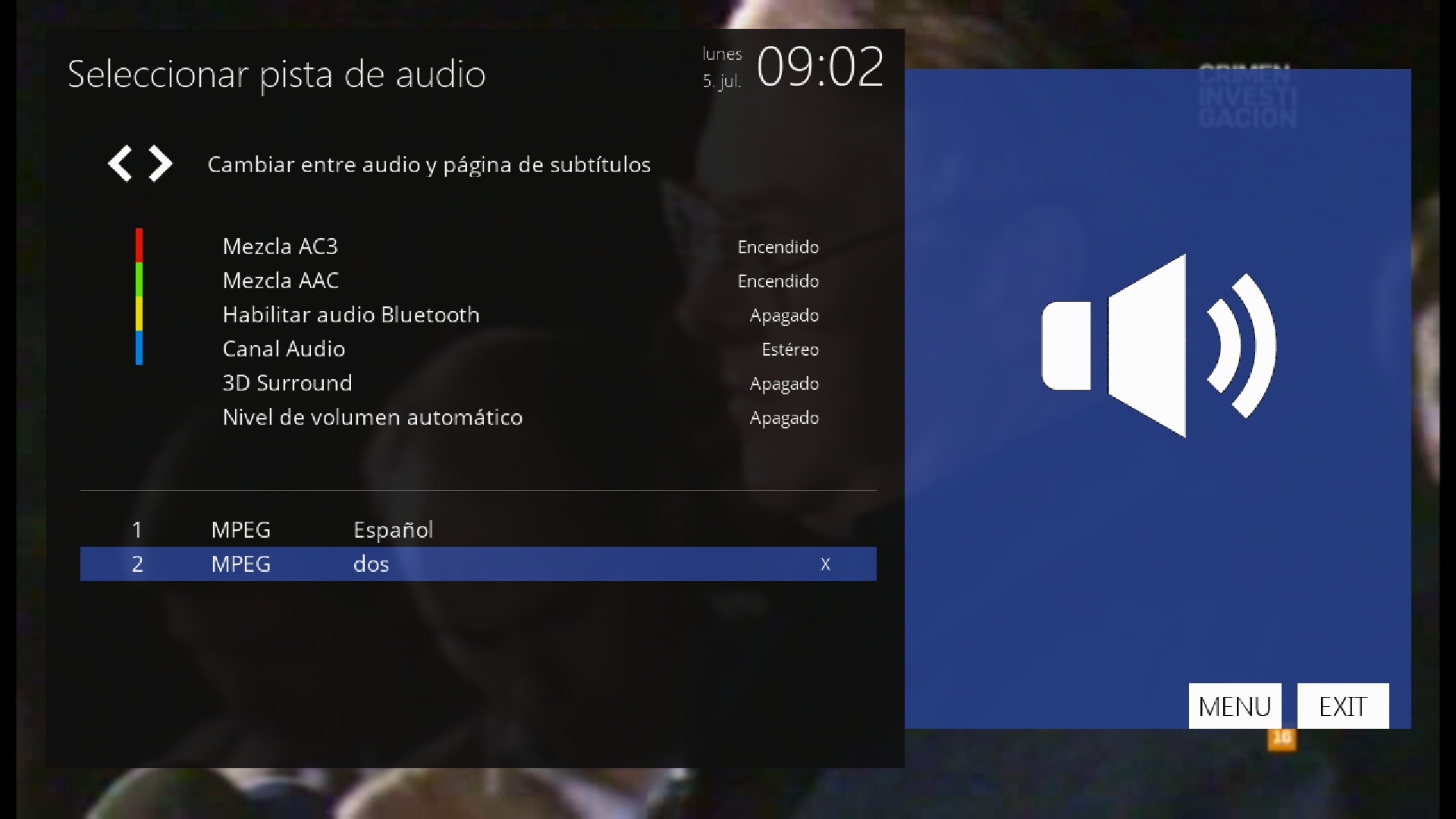Click the right arrow chevron icon
This screenshot has width=1456, height=819.
pyautogui.click(x=160, y=164)
